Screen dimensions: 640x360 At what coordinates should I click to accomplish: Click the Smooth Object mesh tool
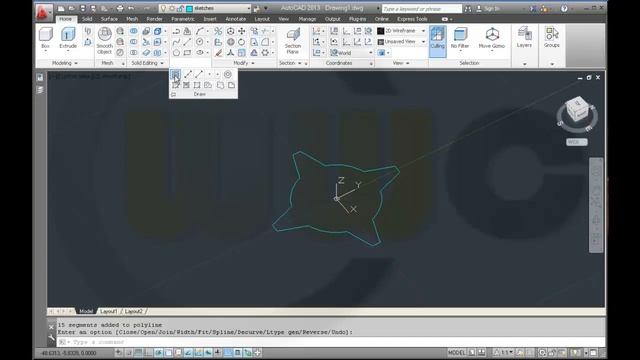click(104, 40)
